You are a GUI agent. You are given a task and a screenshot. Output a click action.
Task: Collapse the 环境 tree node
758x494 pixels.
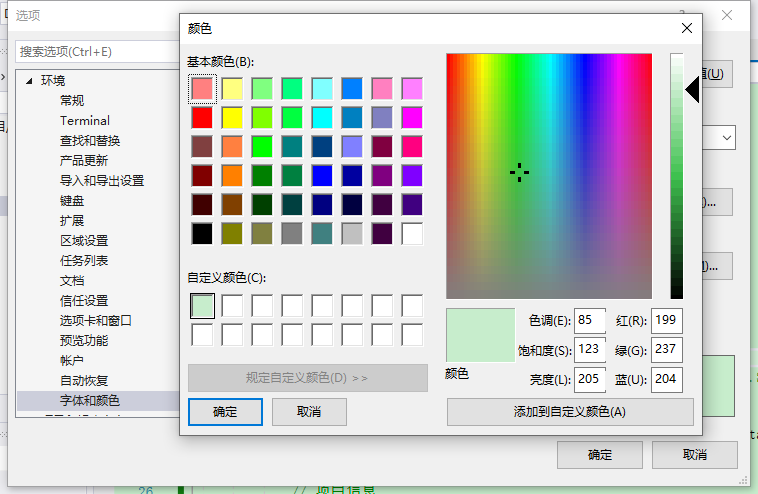pyautogui.click(x=29, y=81)
